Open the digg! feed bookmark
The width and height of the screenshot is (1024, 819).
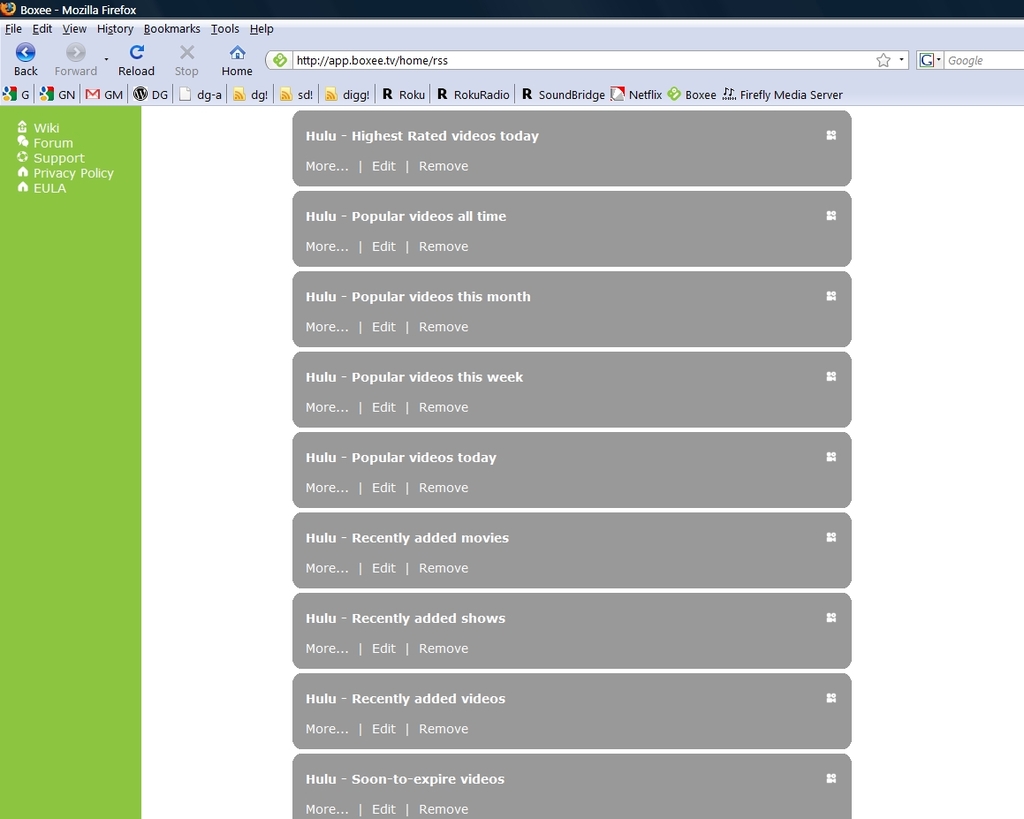(347, 95)
